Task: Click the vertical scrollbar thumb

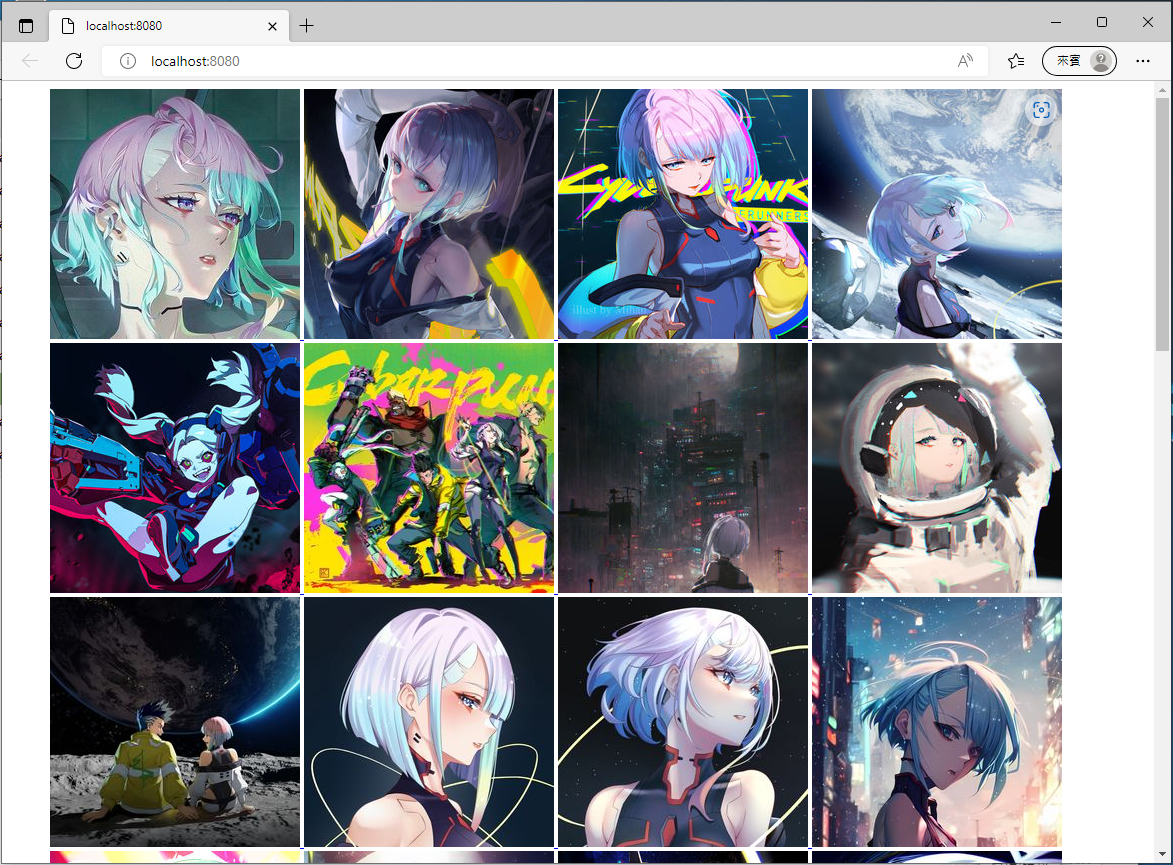Action: 1163,223
